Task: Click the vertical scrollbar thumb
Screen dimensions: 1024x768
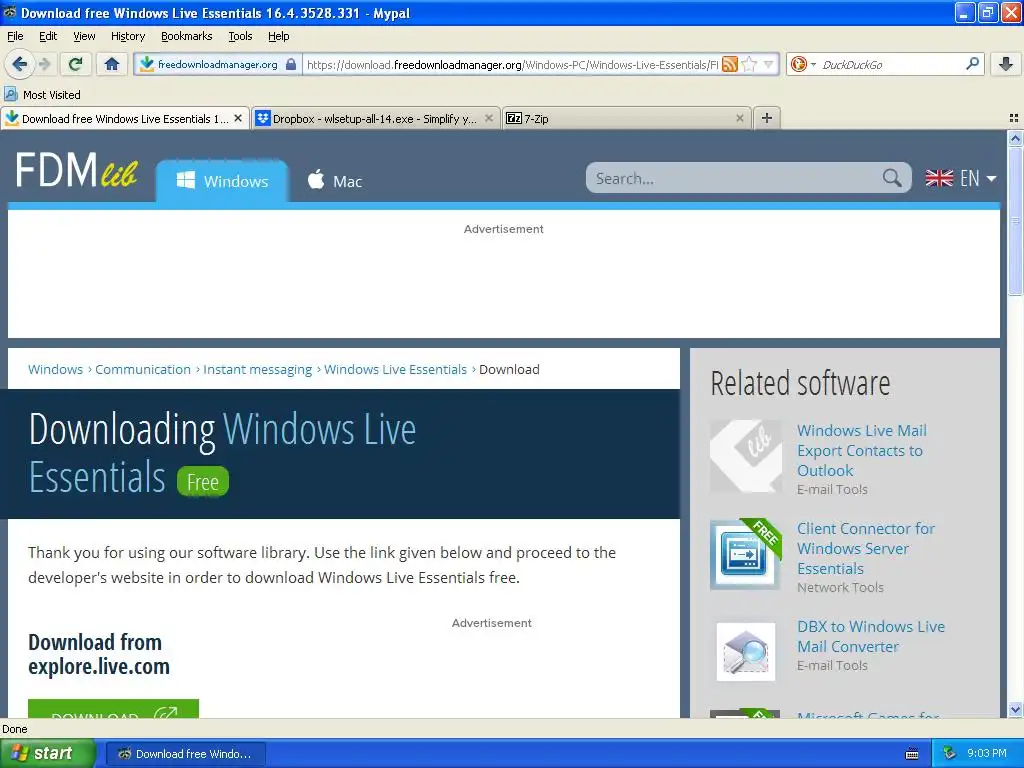Action: (1015, 221)
